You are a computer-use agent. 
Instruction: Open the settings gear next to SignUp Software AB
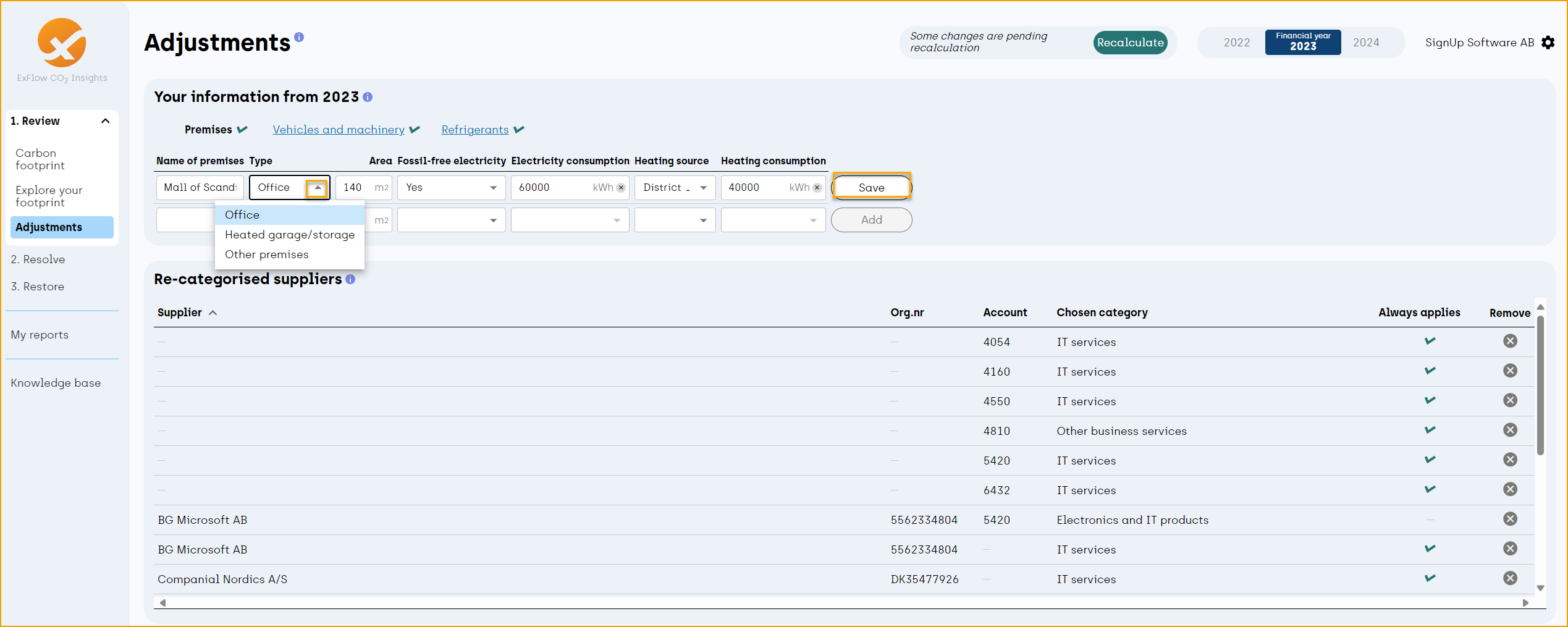tap(1549, 42)
